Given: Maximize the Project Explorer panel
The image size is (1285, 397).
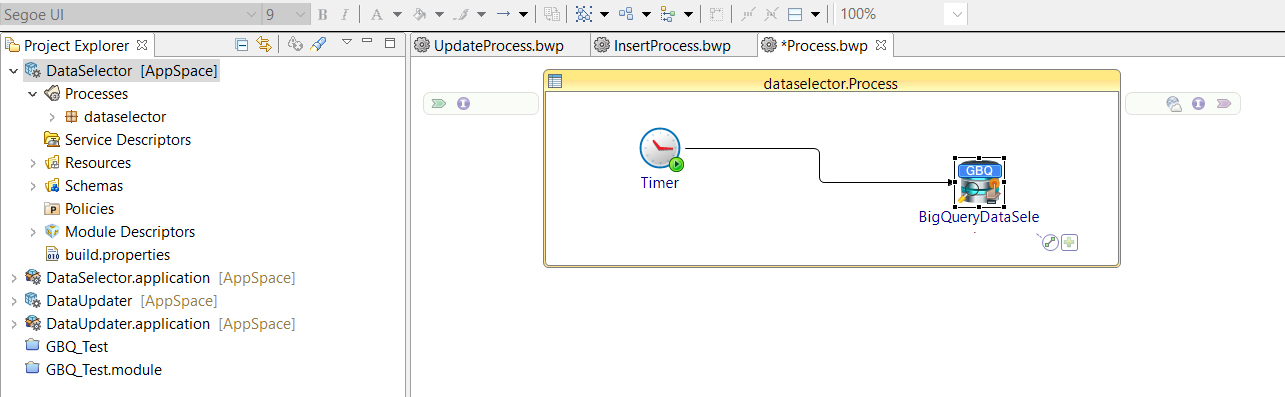Looking at the screenshot, I should point(390,42).
